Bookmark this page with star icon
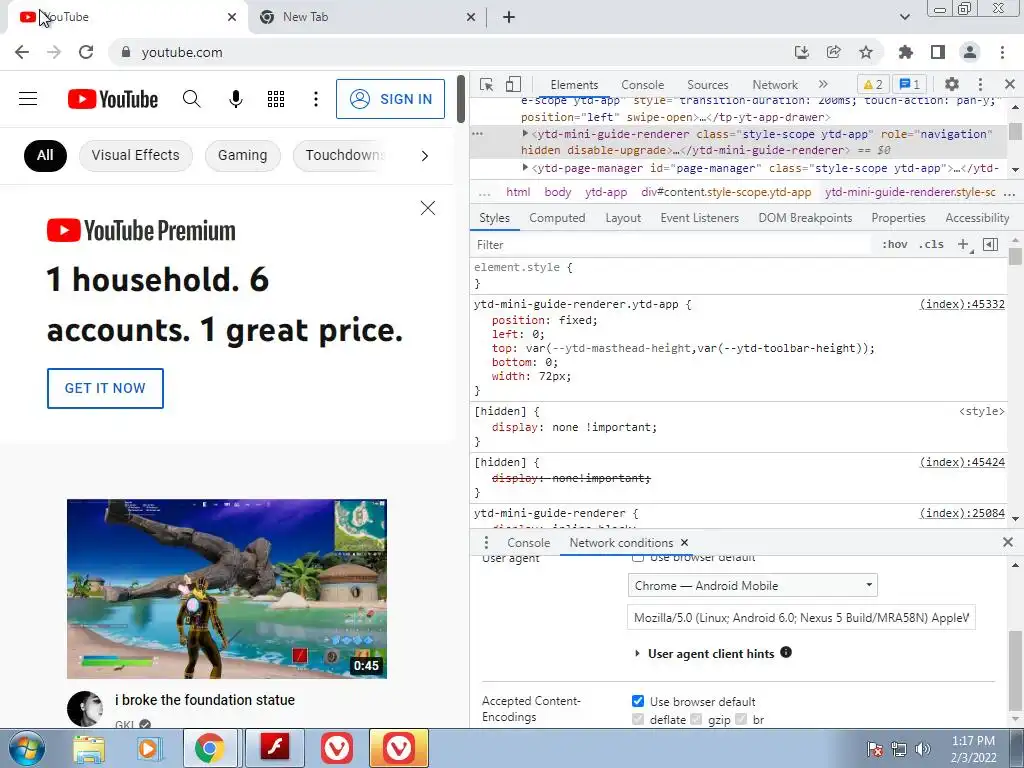 pyautogui.click(x=865, y=52)
